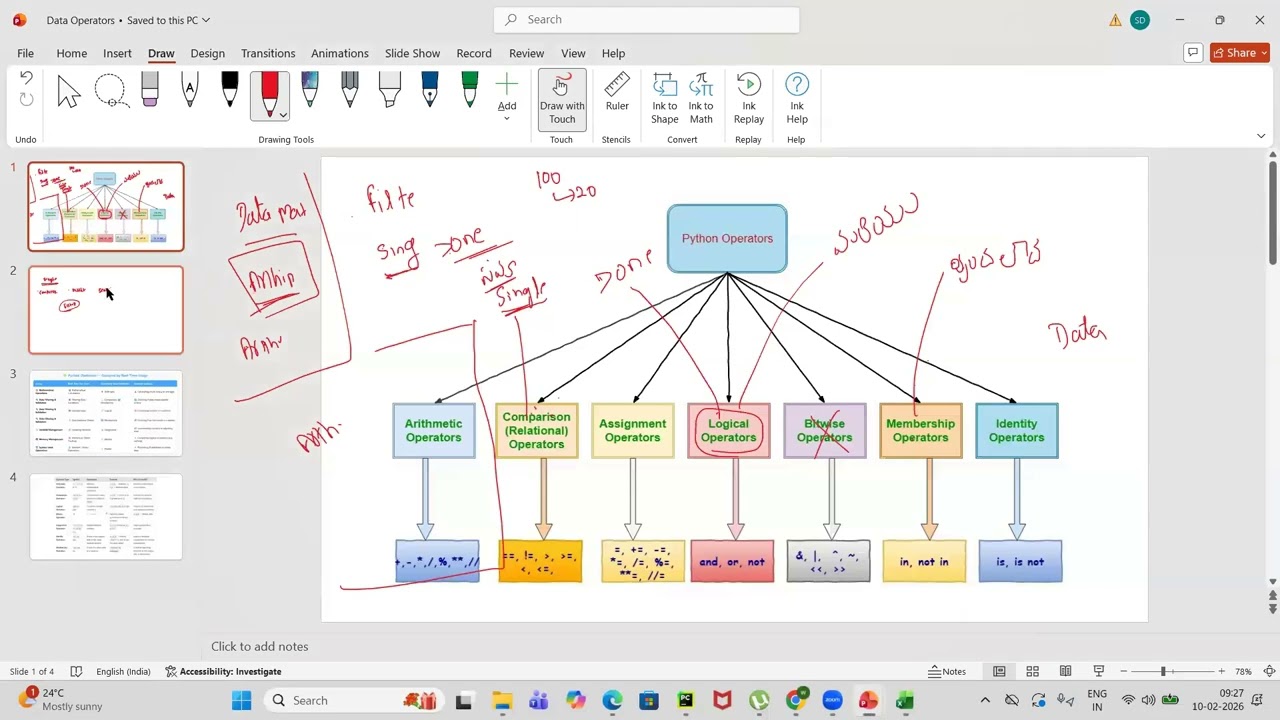Open the Review tab
The height and width of the screenshot is (720, 1280).
(526, 53)
